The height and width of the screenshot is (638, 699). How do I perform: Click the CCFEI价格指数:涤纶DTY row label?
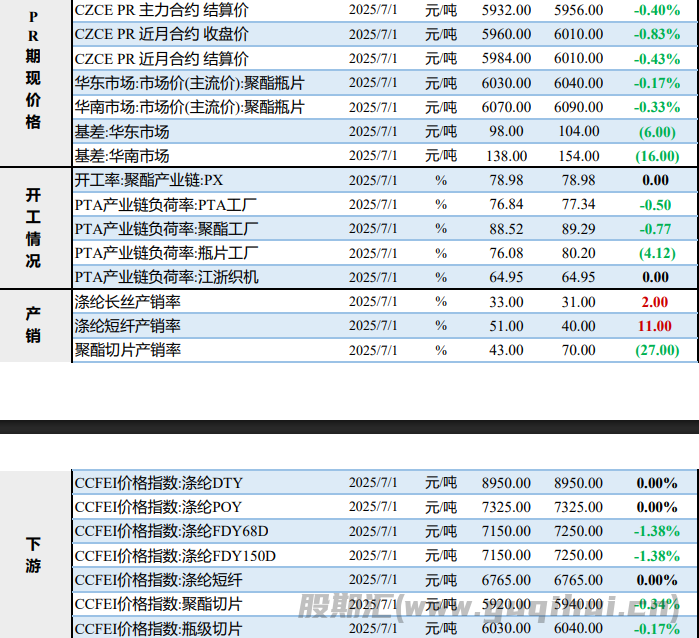coord(158,482)
